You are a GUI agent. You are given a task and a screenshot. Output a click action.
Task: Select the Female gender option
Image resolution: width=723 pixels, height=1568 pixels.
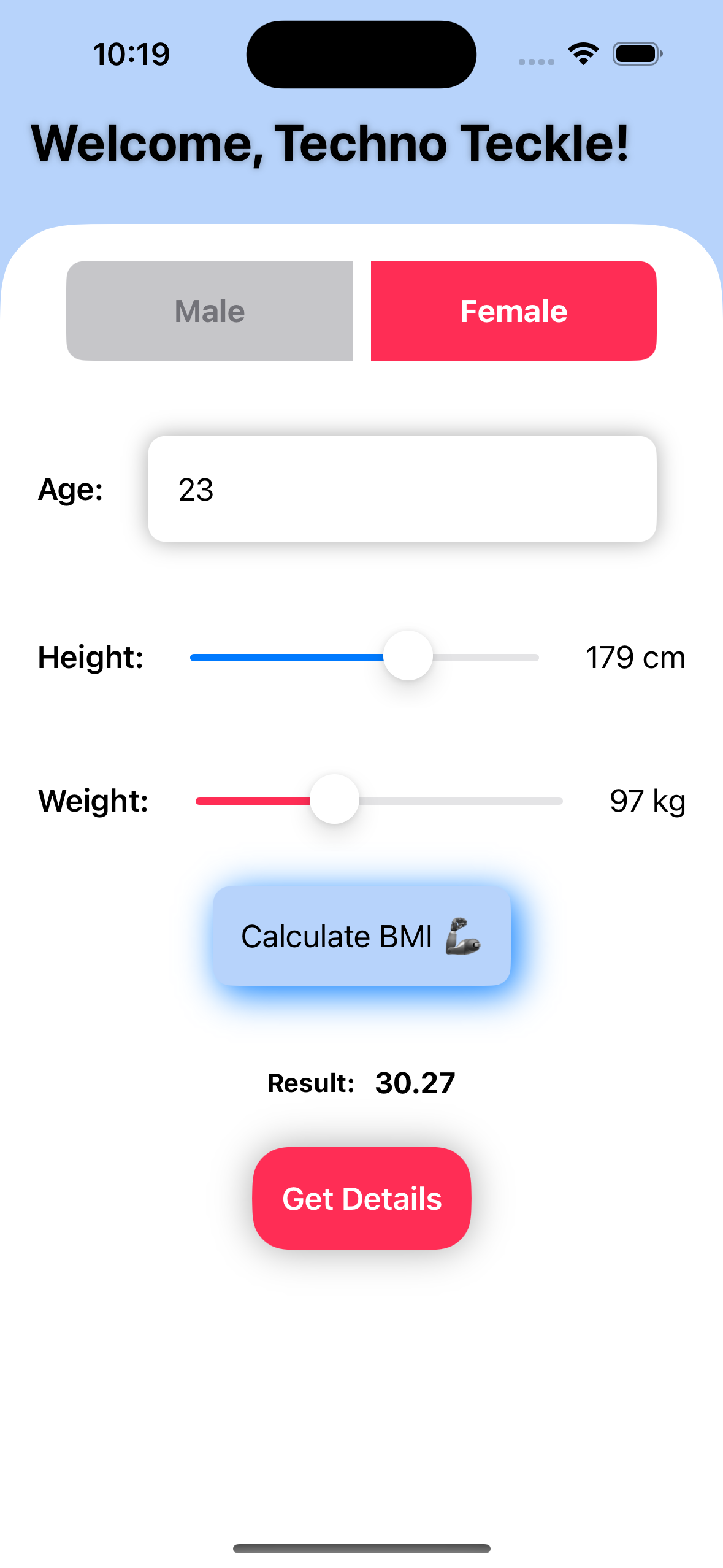513,310
